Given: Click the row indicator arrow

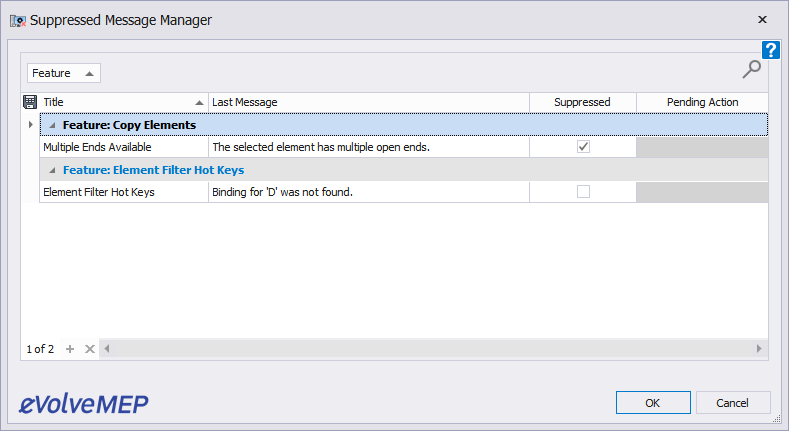Looking at the screenshot, I should (30, 125).
